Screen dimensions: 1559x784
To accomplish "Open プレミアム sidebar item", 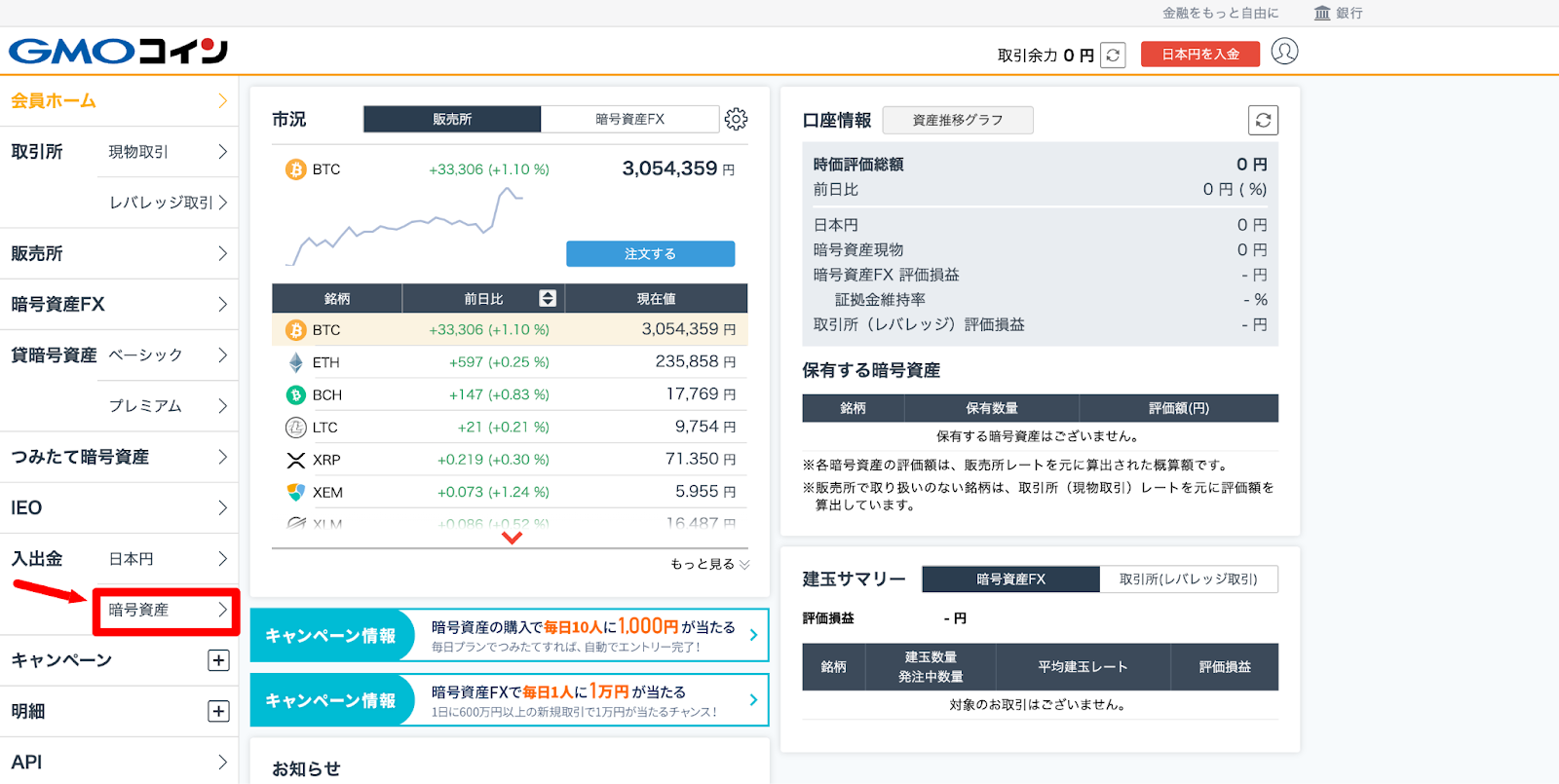I will (168, 406).
